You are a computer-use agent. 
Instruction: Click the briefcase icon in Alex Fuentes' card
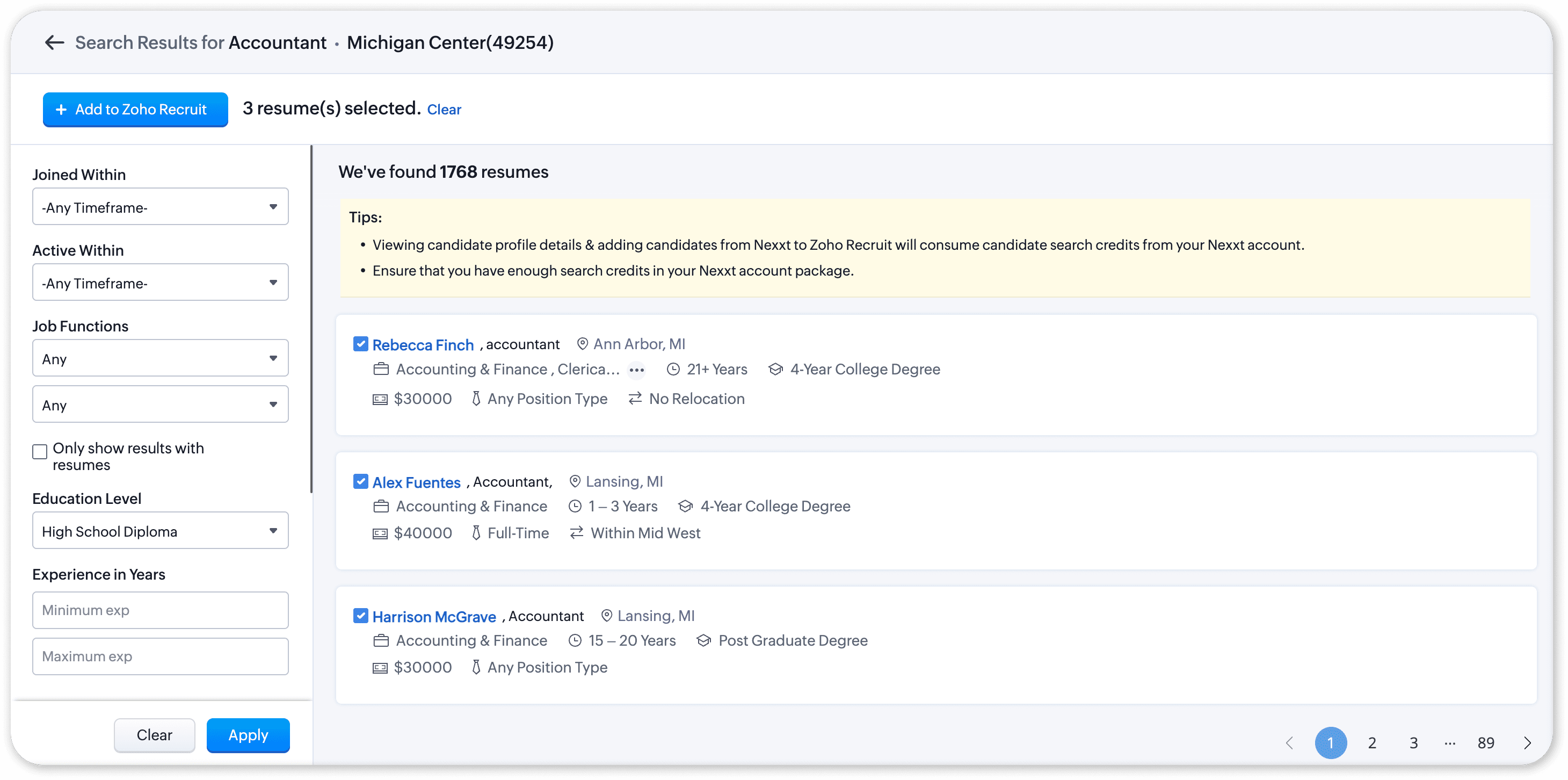point(381,507)
